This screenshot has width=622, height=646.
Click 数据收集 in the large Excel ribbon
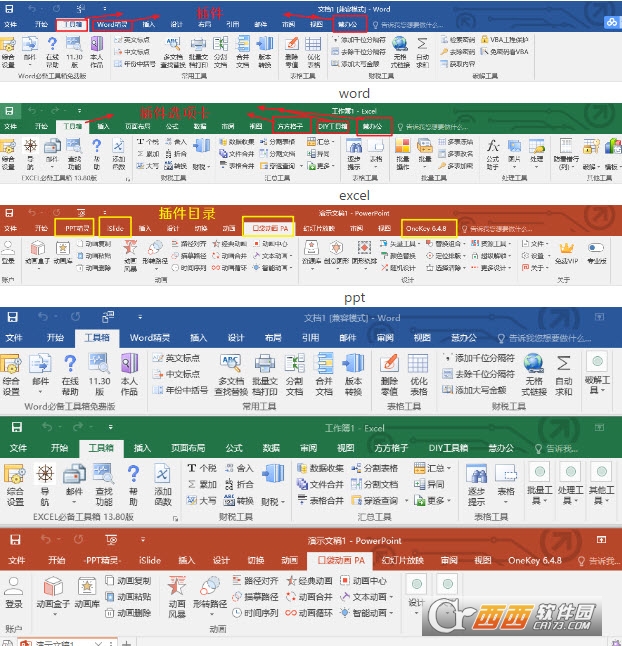pyautogui.click(x=320, y=468)
